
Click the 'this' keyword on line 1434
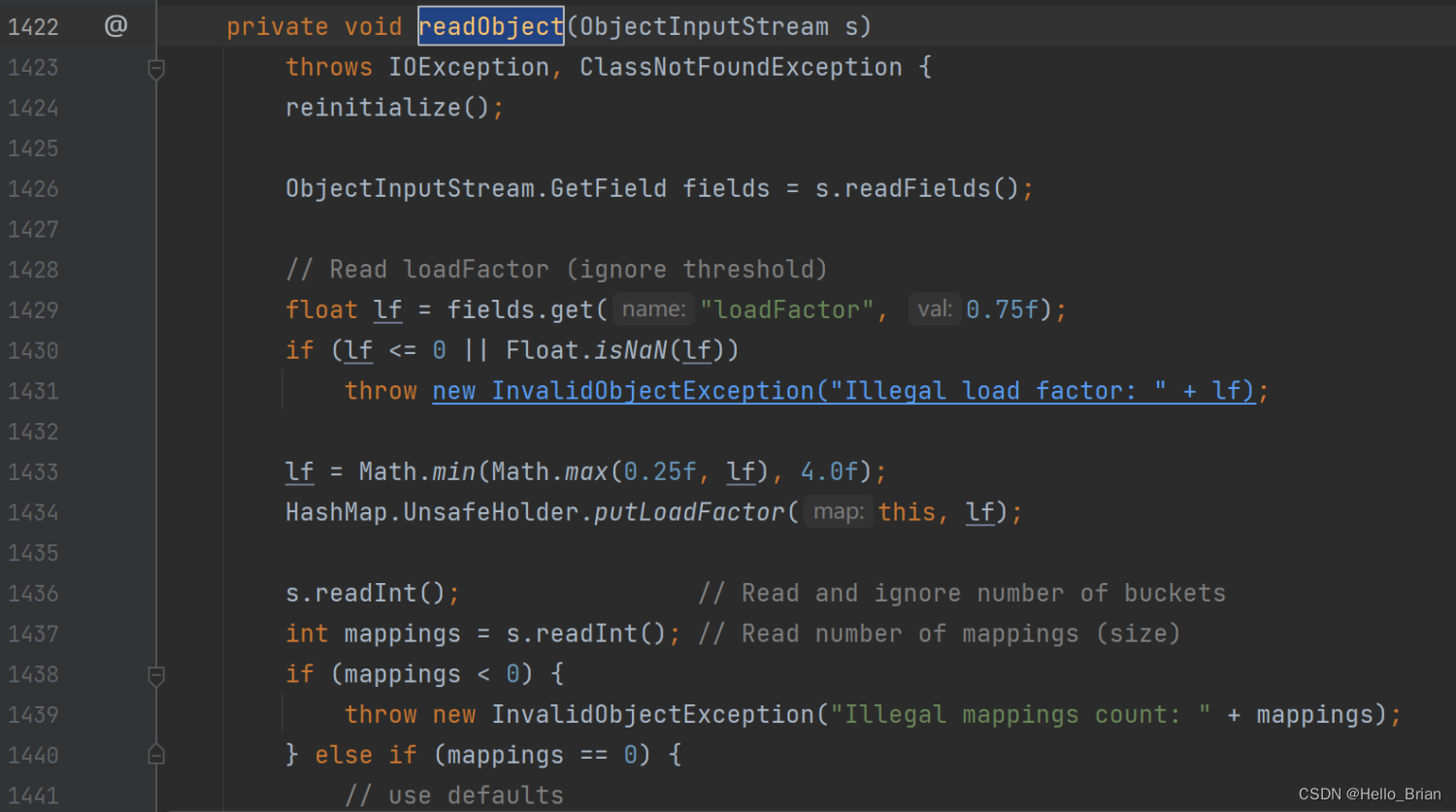coord(907,512)
